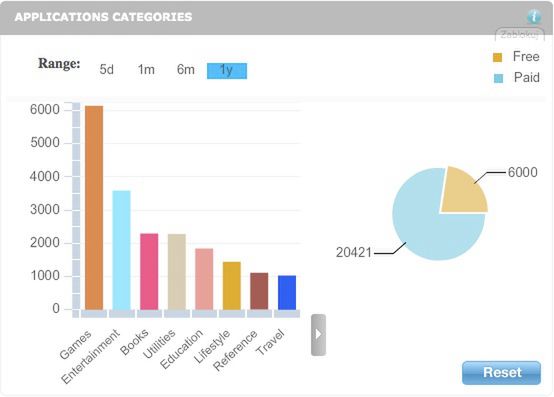Click the Free pie slice
This screenshot has width=554, height=397.
[463, 194]
